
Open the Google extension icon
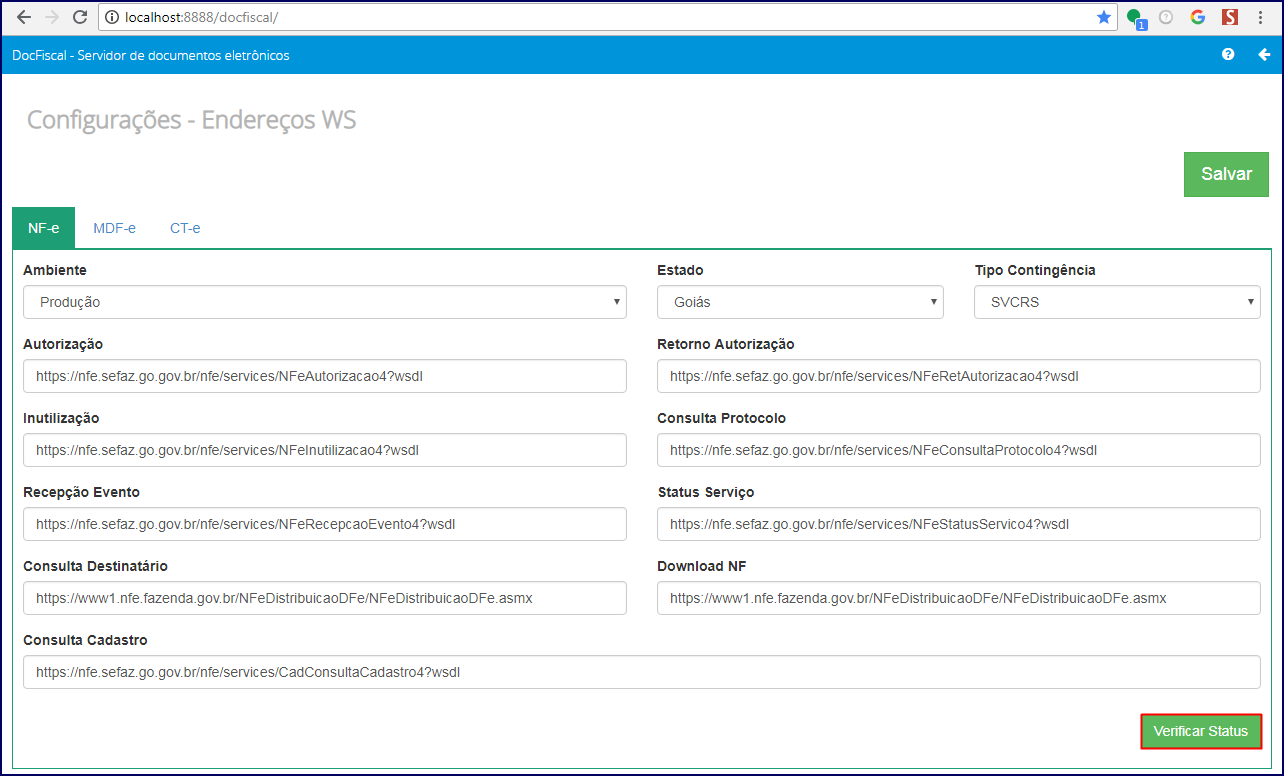tap(1198, 17)
